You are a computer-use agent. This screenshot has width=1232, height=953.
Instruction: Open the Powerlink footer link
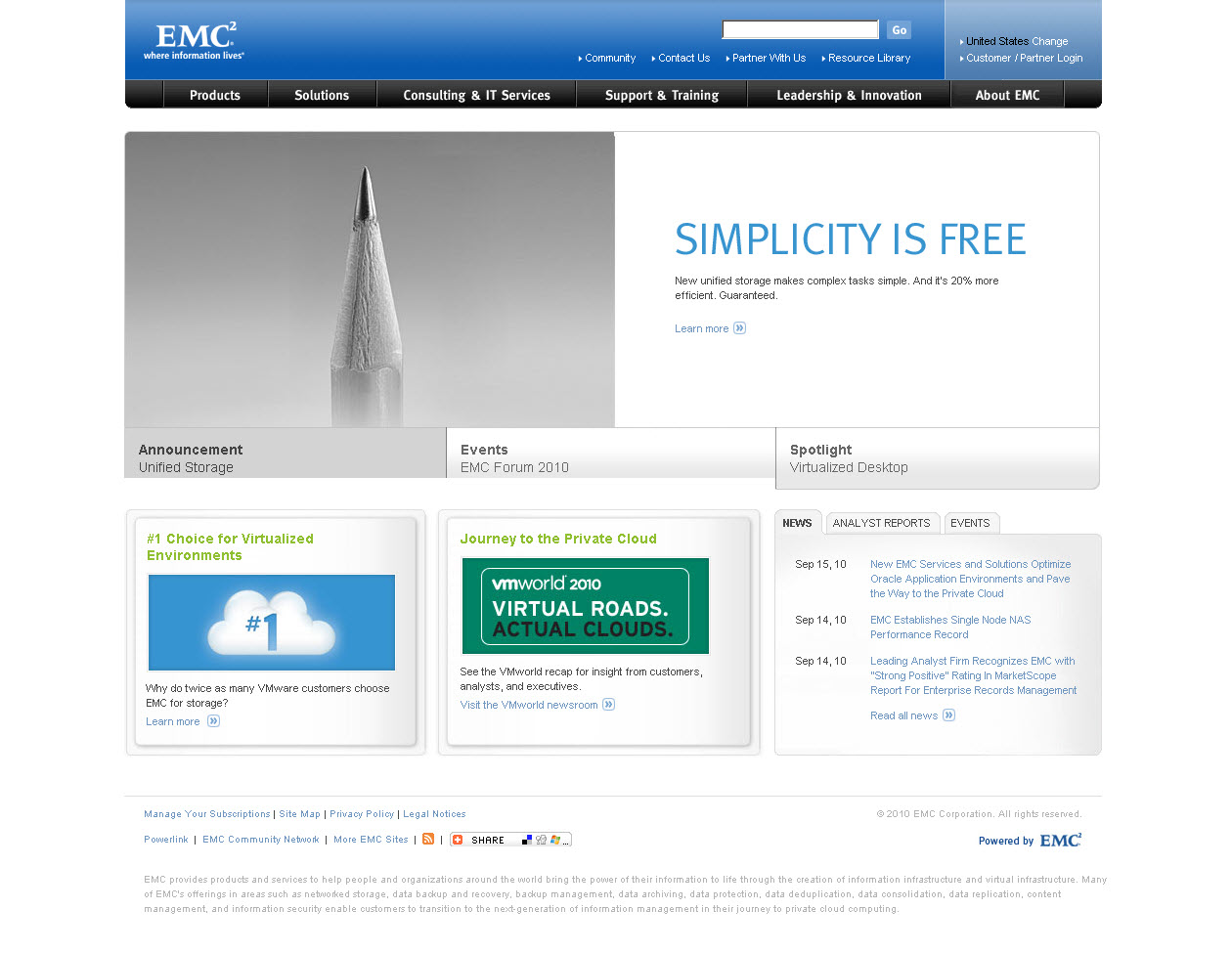[166, 840]
